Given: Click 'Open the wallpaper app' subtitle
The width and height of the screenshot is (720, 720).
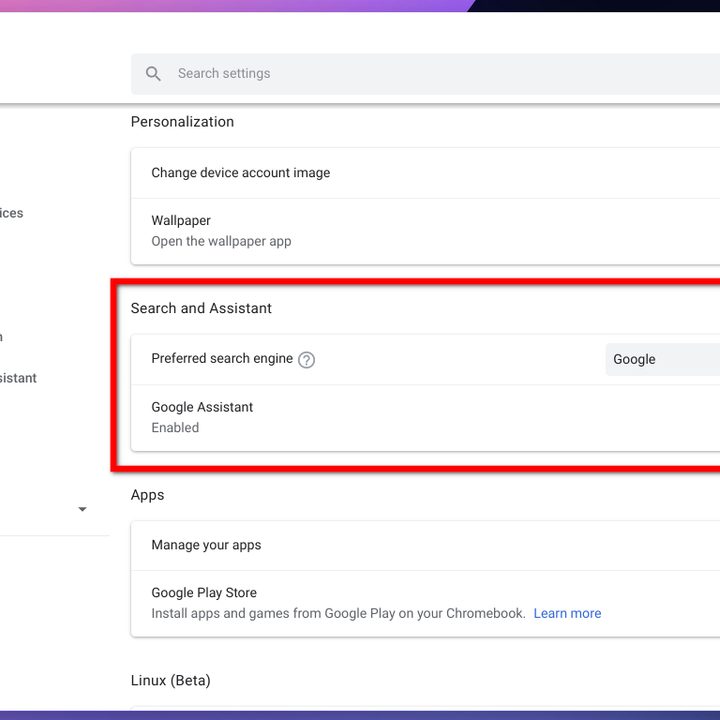Looking at the screenshot, I should tap(221, 241).
